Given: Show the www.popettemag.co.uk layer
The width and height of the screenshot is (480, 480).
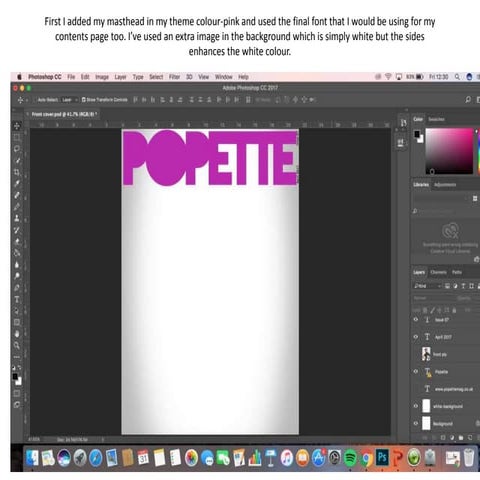Looking at the screenshot, I should 416,389.
